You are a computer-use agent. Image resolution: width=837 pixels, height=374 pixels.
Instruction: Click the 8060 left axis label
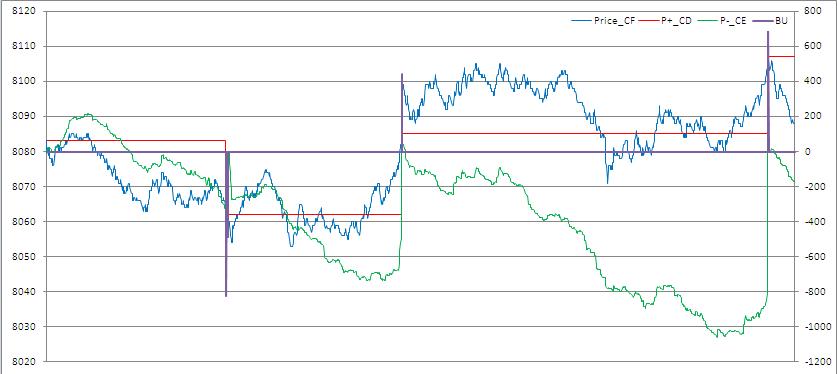coord(23,222)
